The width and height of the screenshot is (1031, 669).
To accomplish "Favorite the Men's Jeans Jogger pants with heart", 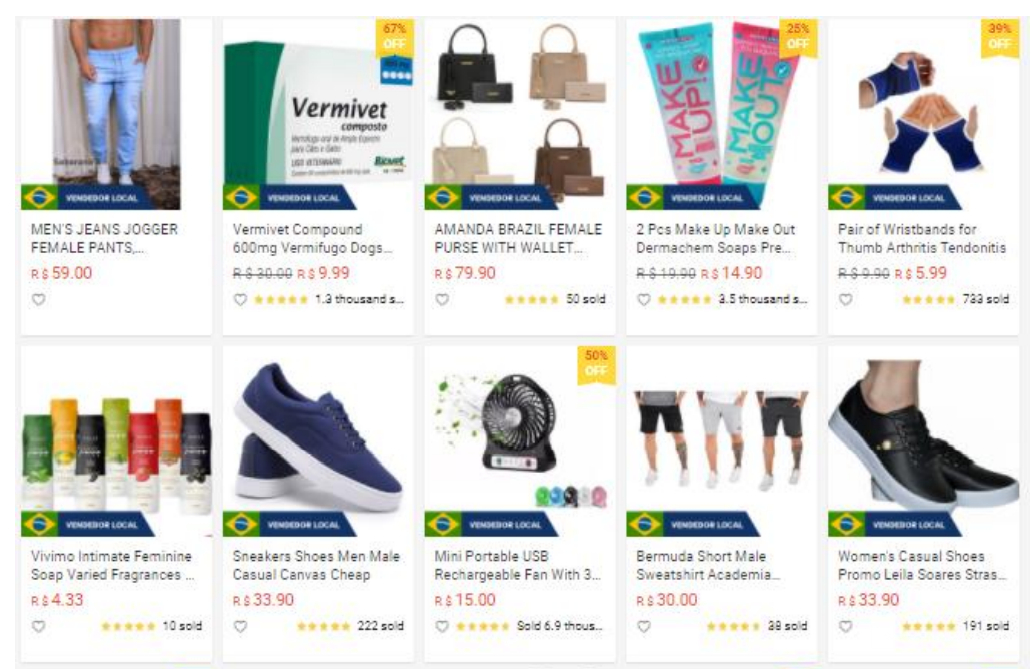I will 39,299.
